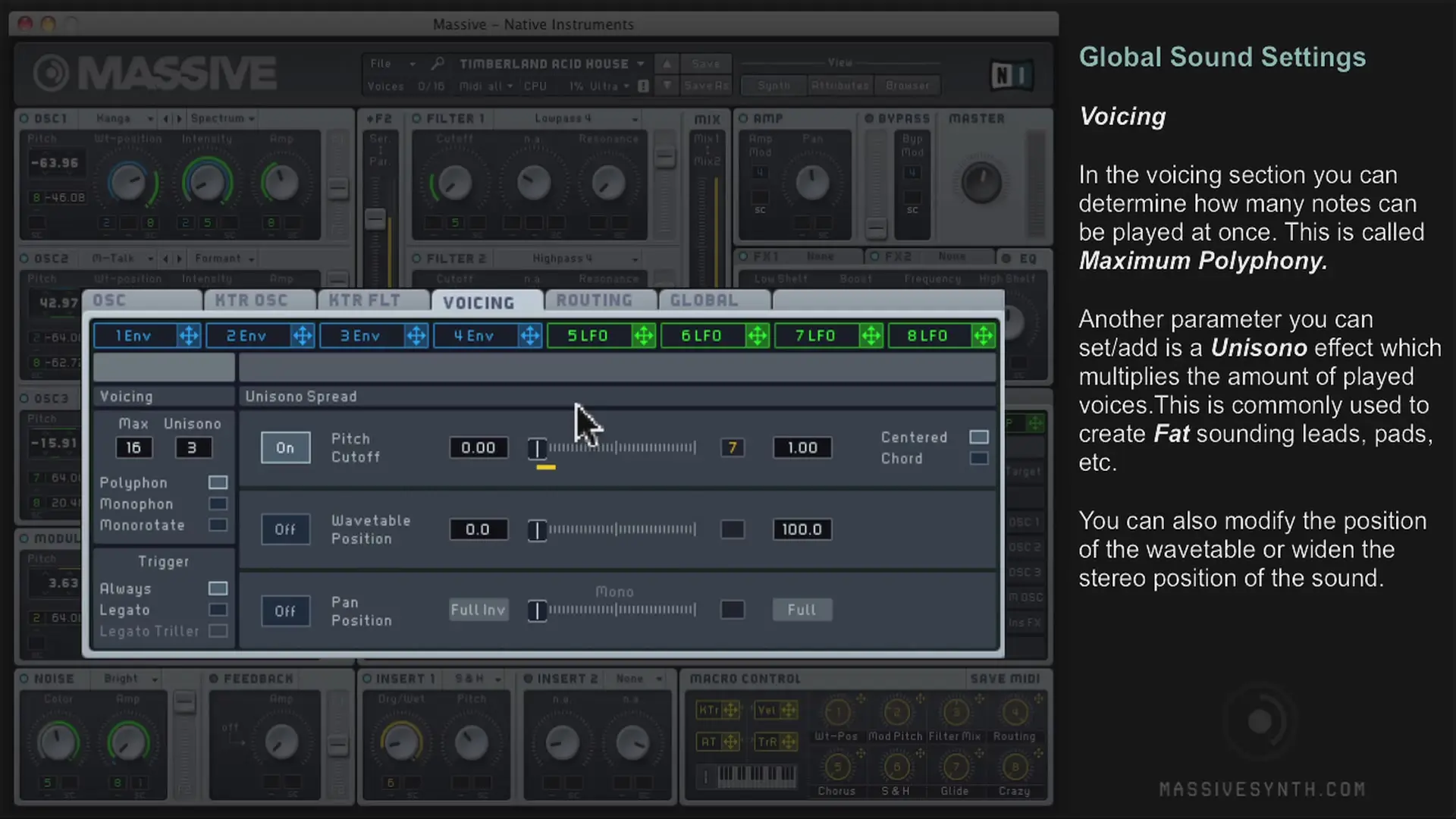The width and height of the screenshot is (1456, 819).
Task: Click the 5 LFO modulation crosshair handle
Action: [643, 336]
